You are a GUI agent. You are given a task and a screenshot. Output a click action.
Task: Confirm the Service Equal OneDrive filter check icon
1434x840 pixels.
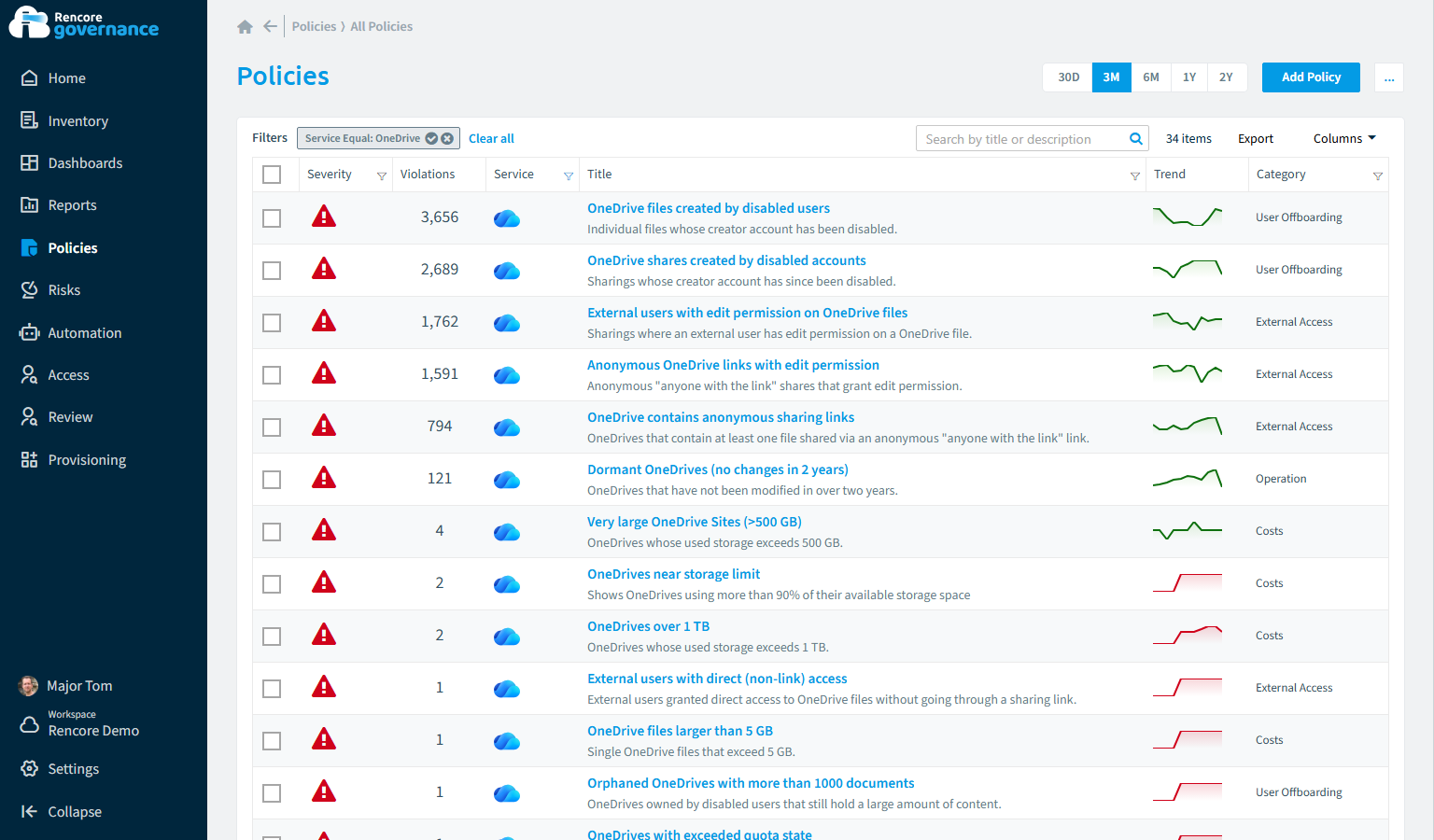[x=431, y=138]
